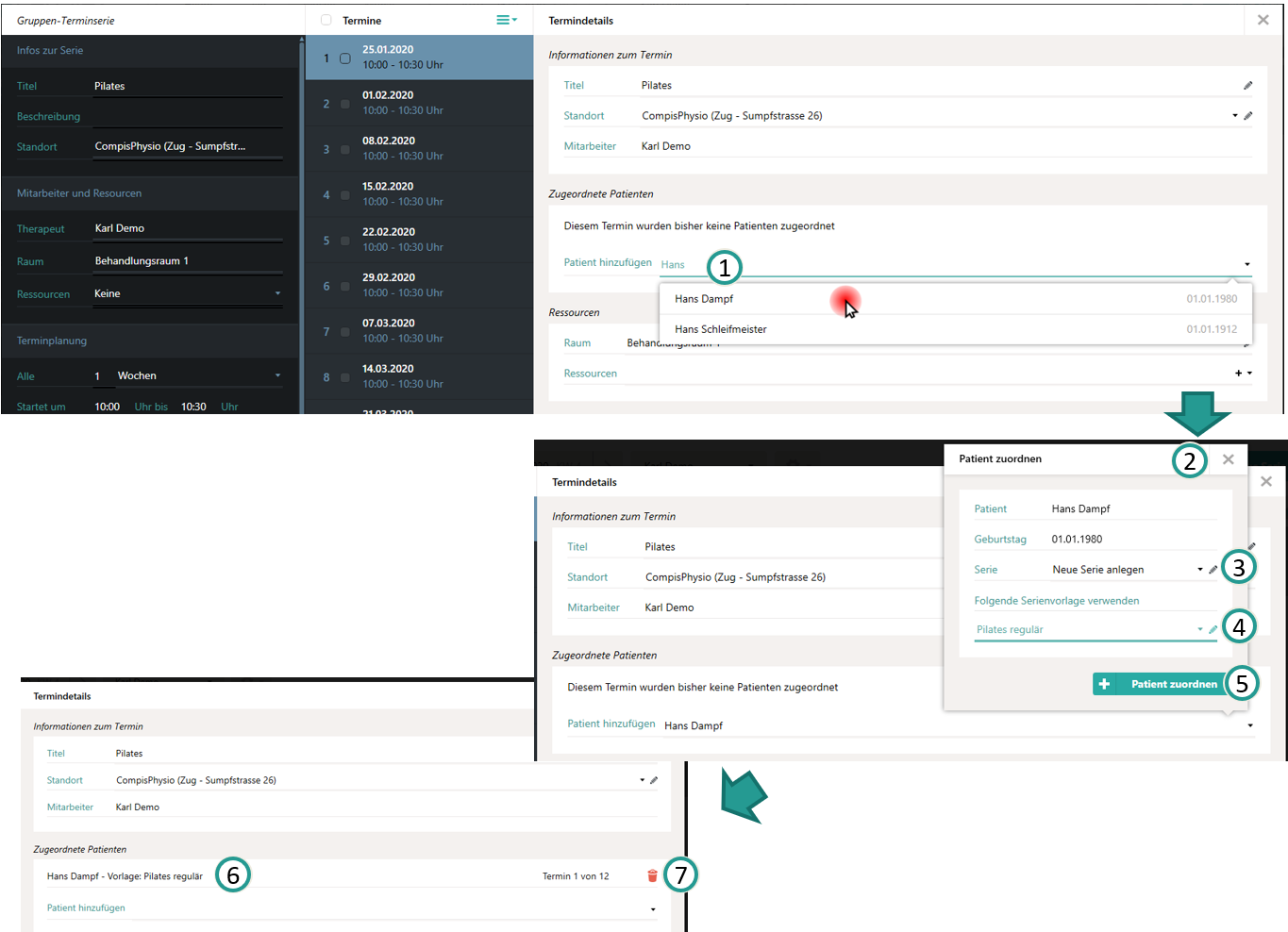Click the pencil icon beside the Standort dropdown in the top Termindetails
Image resolution: width=1288 pixels, height=932 pixels.
tap(1247, 116)
